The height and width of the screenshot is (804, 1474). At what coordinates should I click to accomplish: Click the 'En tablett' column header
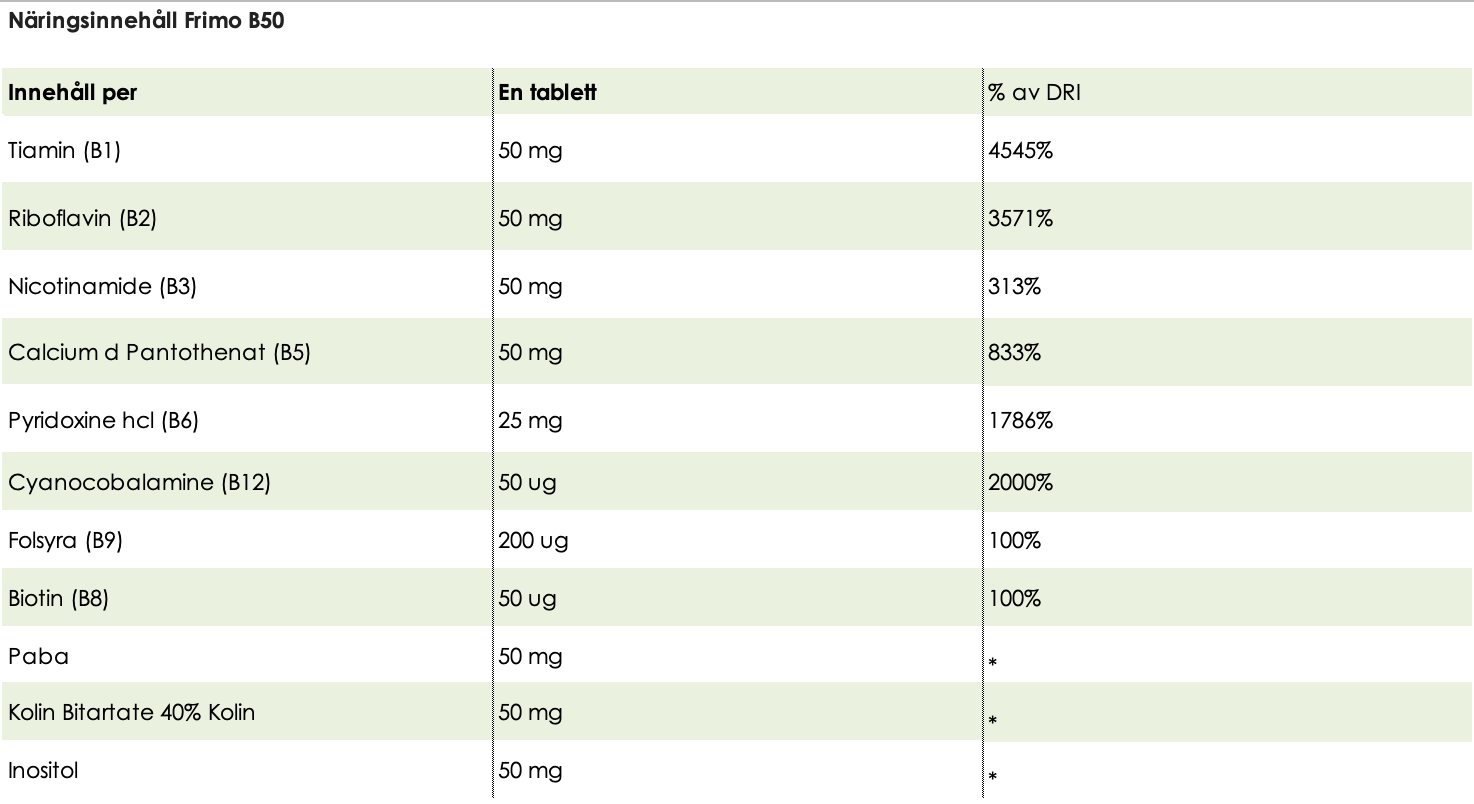(x=547, y=93)
